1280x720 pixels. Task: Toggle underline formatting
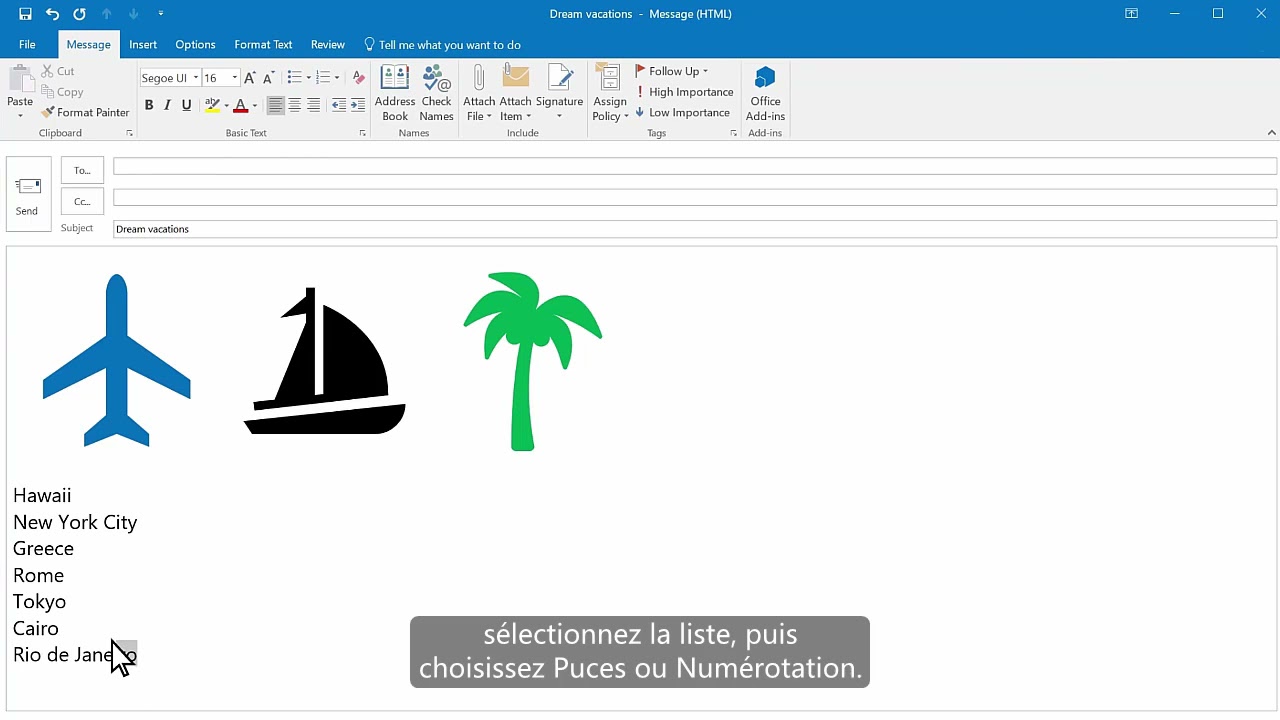click(x=186, y=105)
